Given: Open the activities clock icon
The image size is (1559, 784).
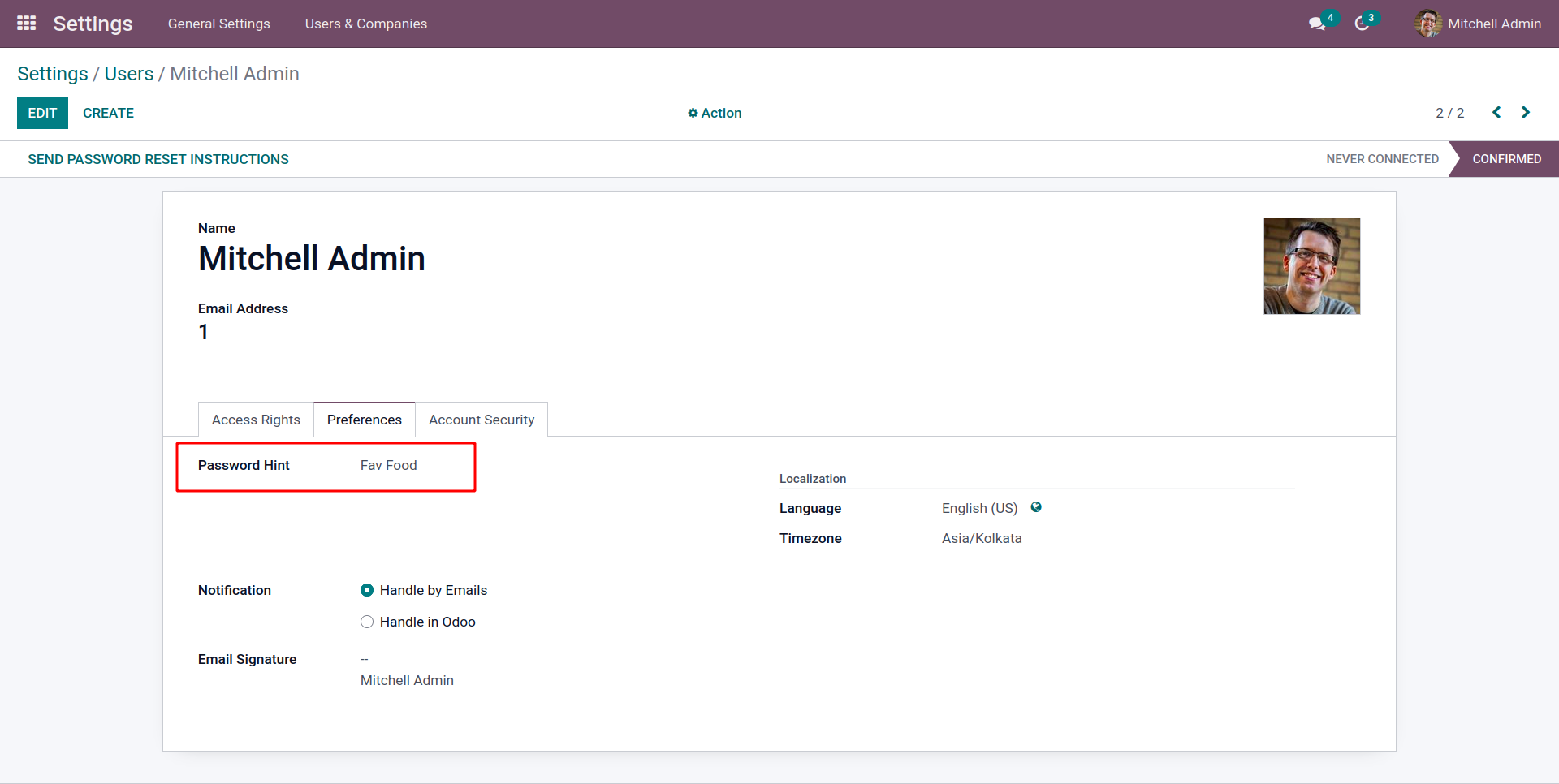Looking at the screenshot, I should click(1362, 24).
